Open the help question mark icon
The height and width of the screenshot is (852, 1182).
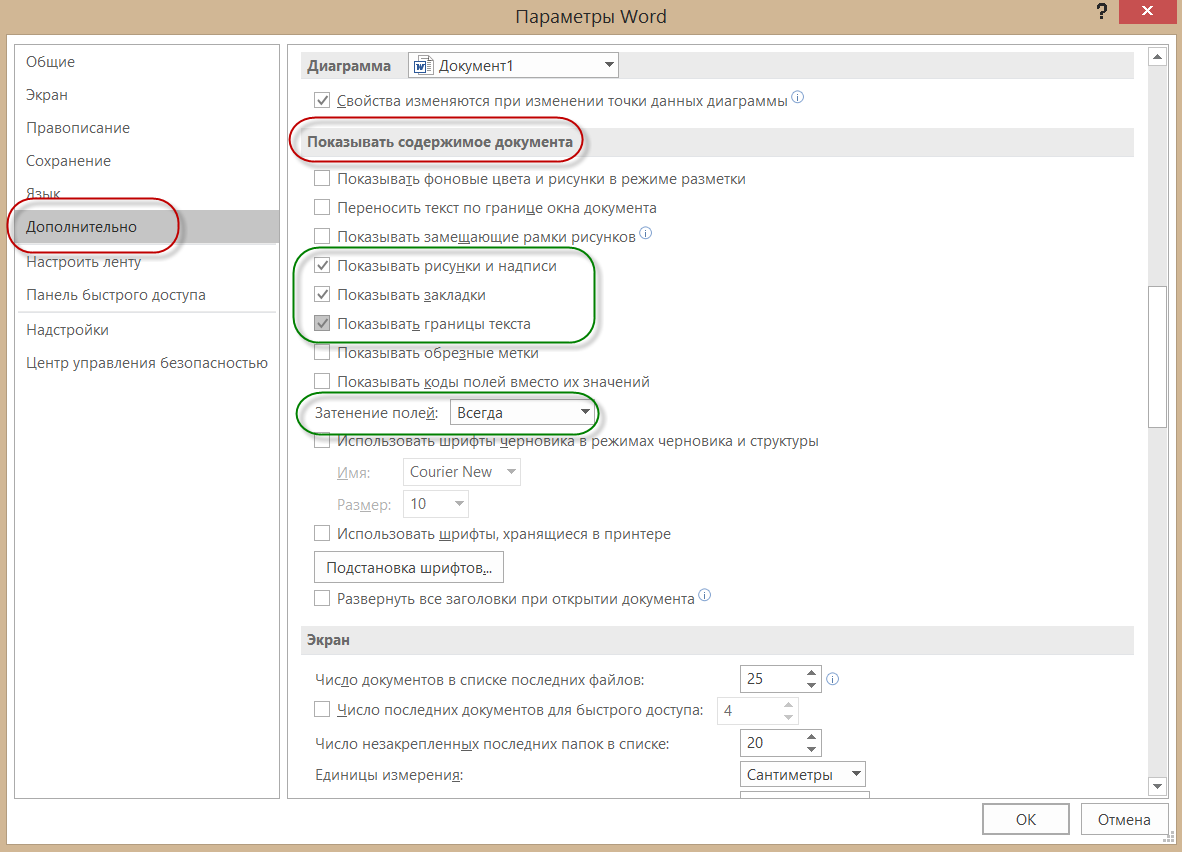point(1101,11)
